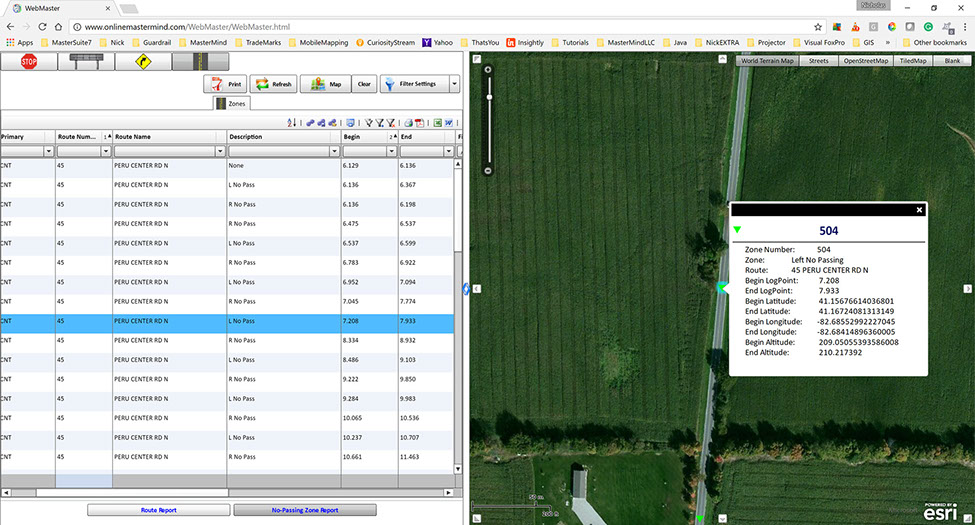
Task: Click the map zoom slider handle
Action: [x=488, y=97]
